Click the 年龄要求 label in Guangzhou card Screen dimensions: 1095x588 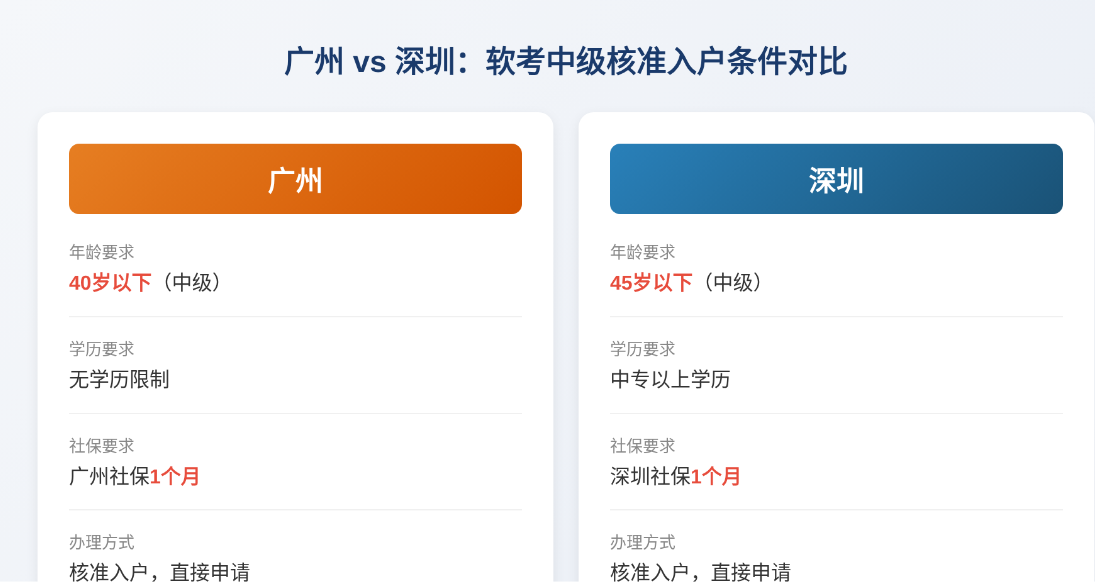click(x=102, y=252)
